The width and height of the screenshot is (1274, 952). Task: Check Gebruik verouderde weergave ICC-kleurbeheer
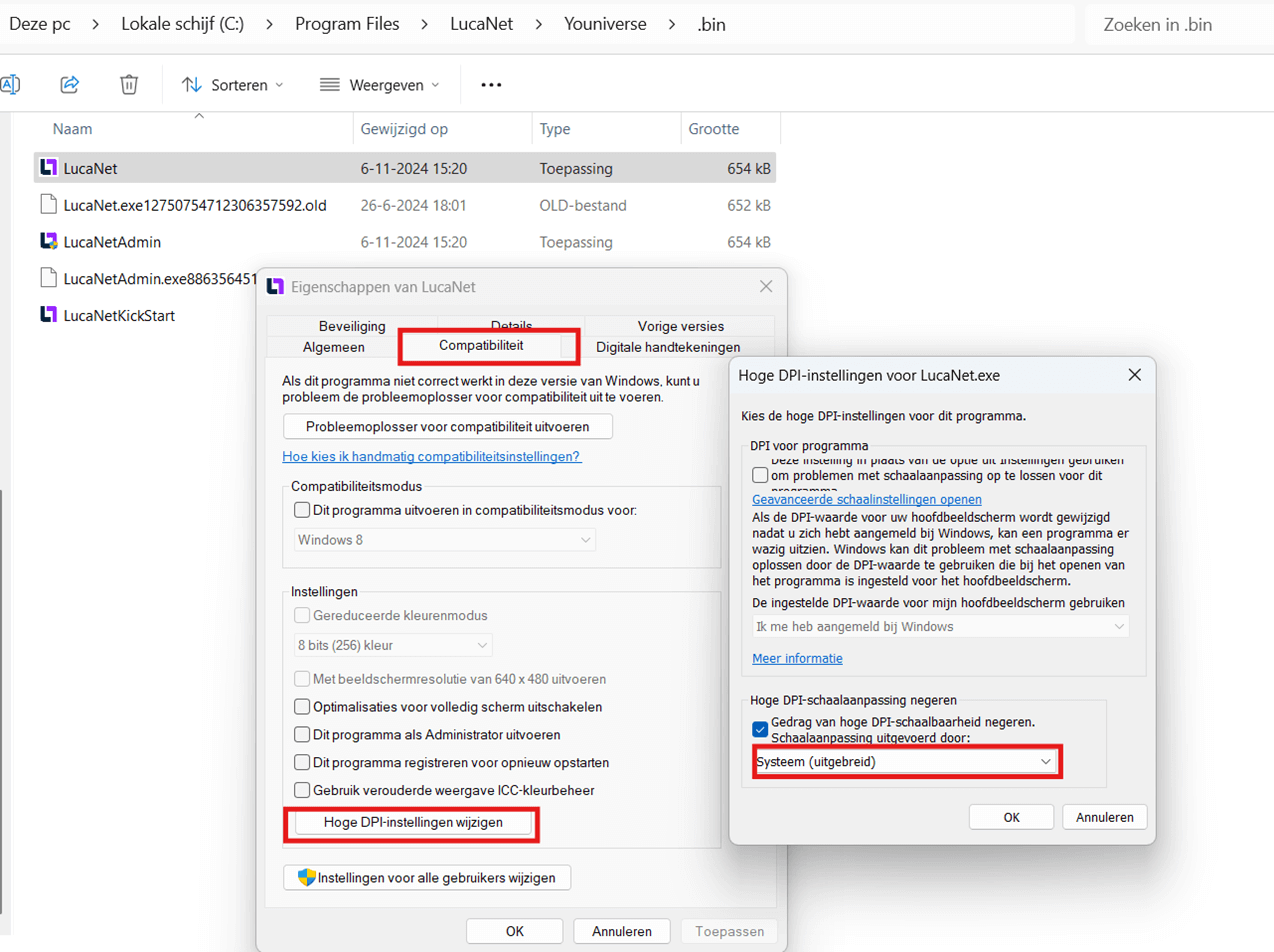pos(302,791)
